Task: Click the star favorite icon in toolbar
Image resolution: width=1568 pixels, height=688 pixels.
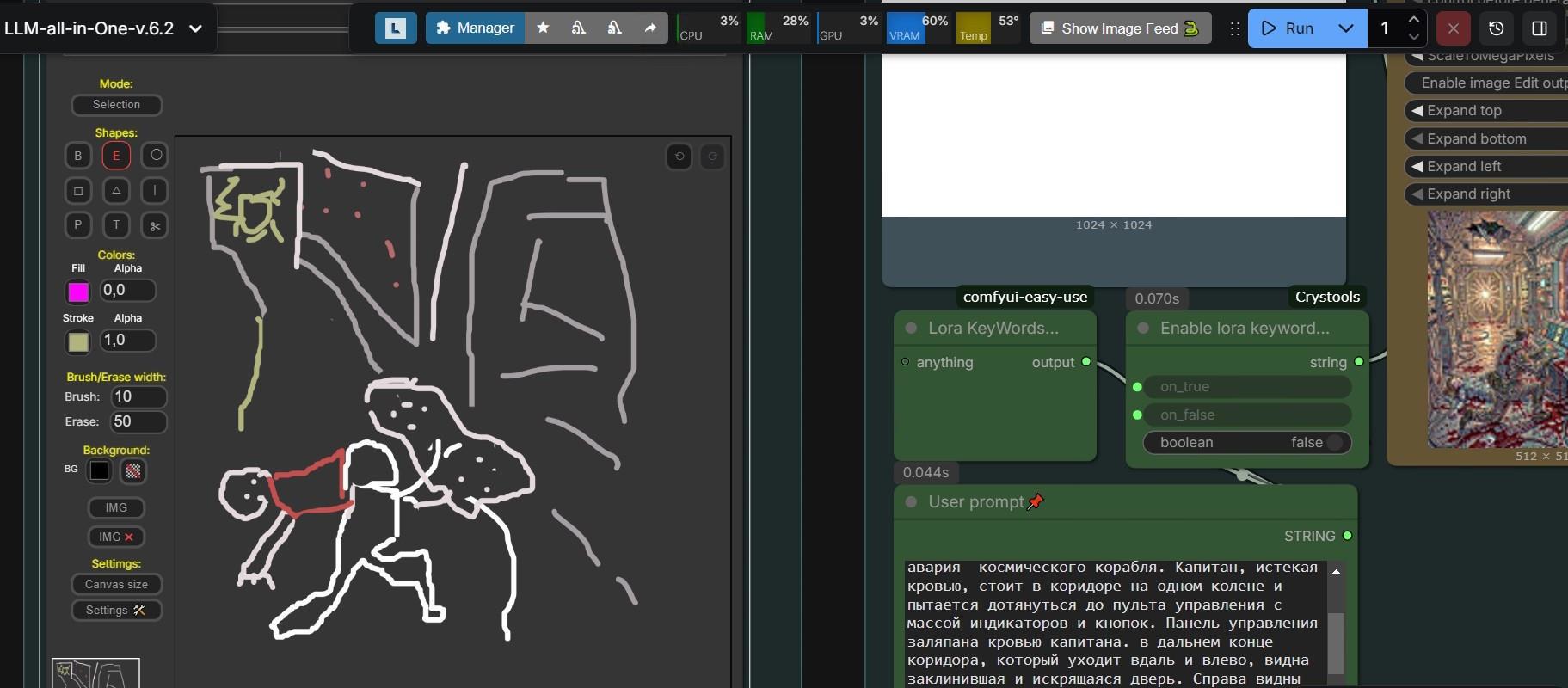Action: point(543,28)
